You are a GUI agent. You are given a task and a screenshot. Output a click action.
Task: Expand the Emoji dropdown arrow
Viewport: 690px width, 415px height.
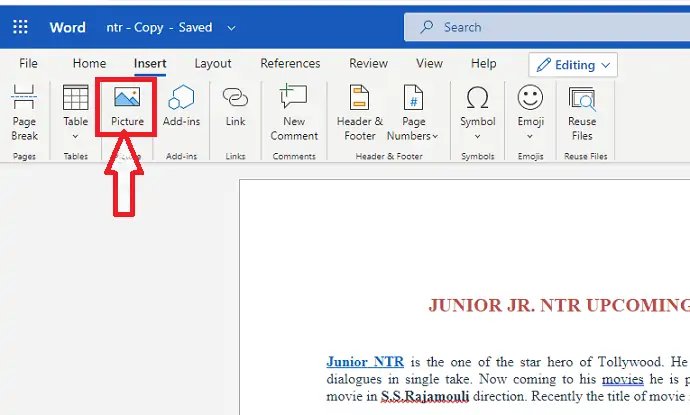[x=530, y=136]
